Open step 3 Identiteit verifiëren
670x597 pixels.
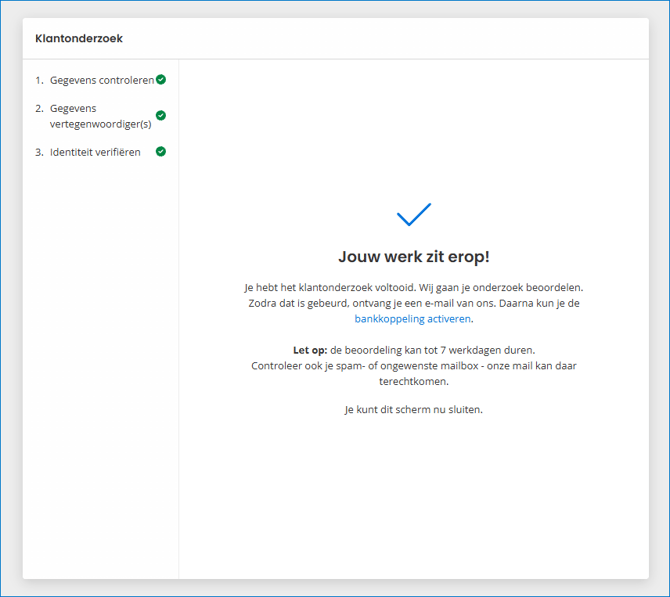[95, 152]
